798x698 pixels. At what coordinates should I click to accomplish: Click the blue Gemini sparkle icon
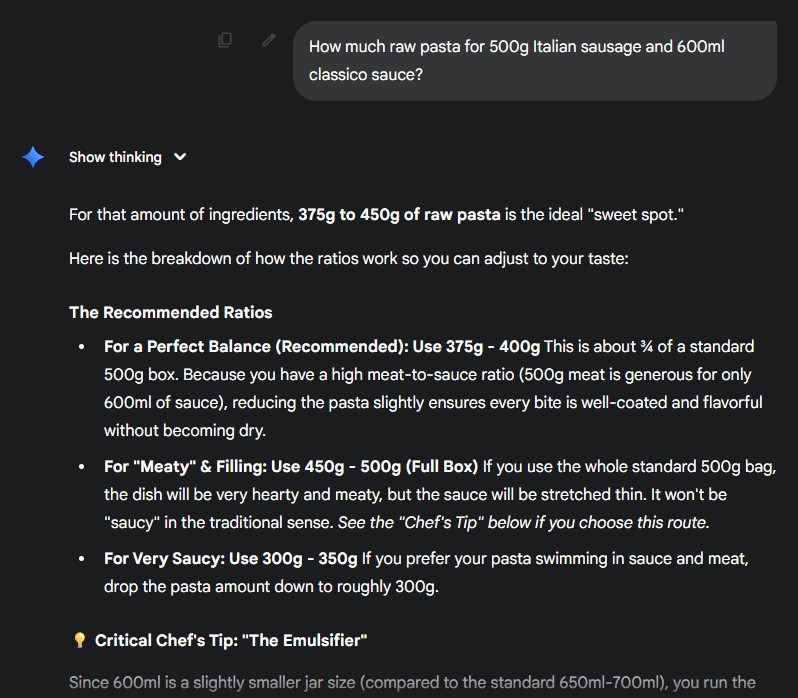[x=33, y=157]
